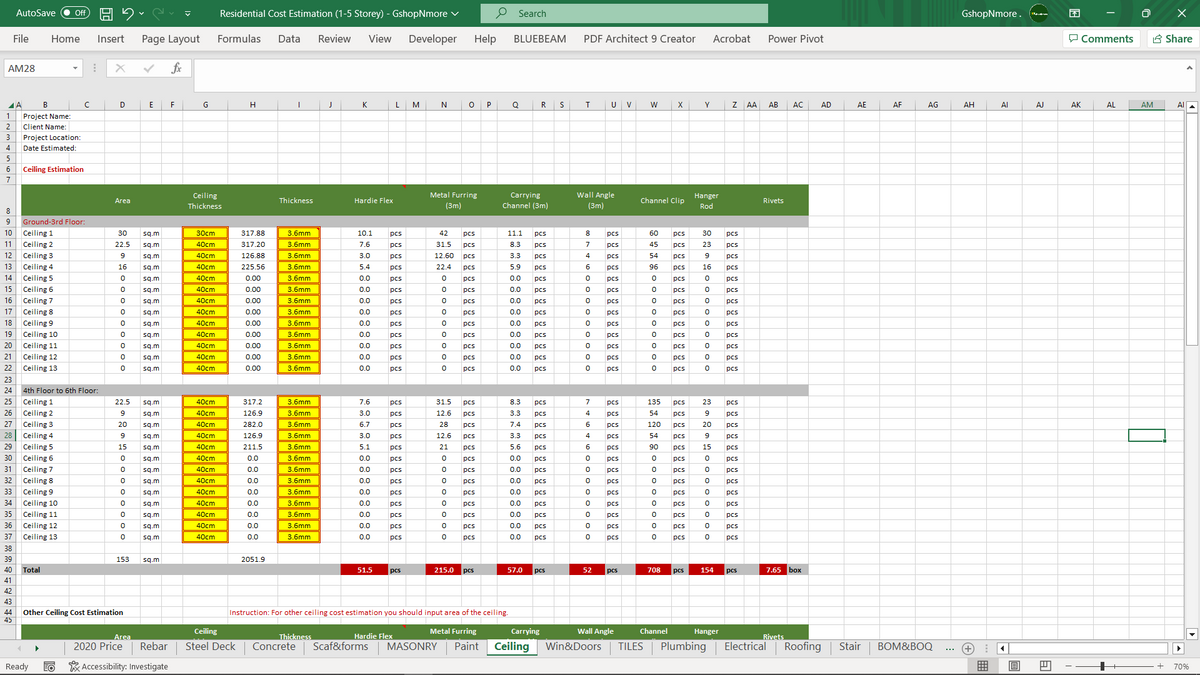This screenshot has height=675, width=1200.
Task: Switch to the Scaf&forms sheet tab
Action: pyautogui.click(x=341, y=646)
